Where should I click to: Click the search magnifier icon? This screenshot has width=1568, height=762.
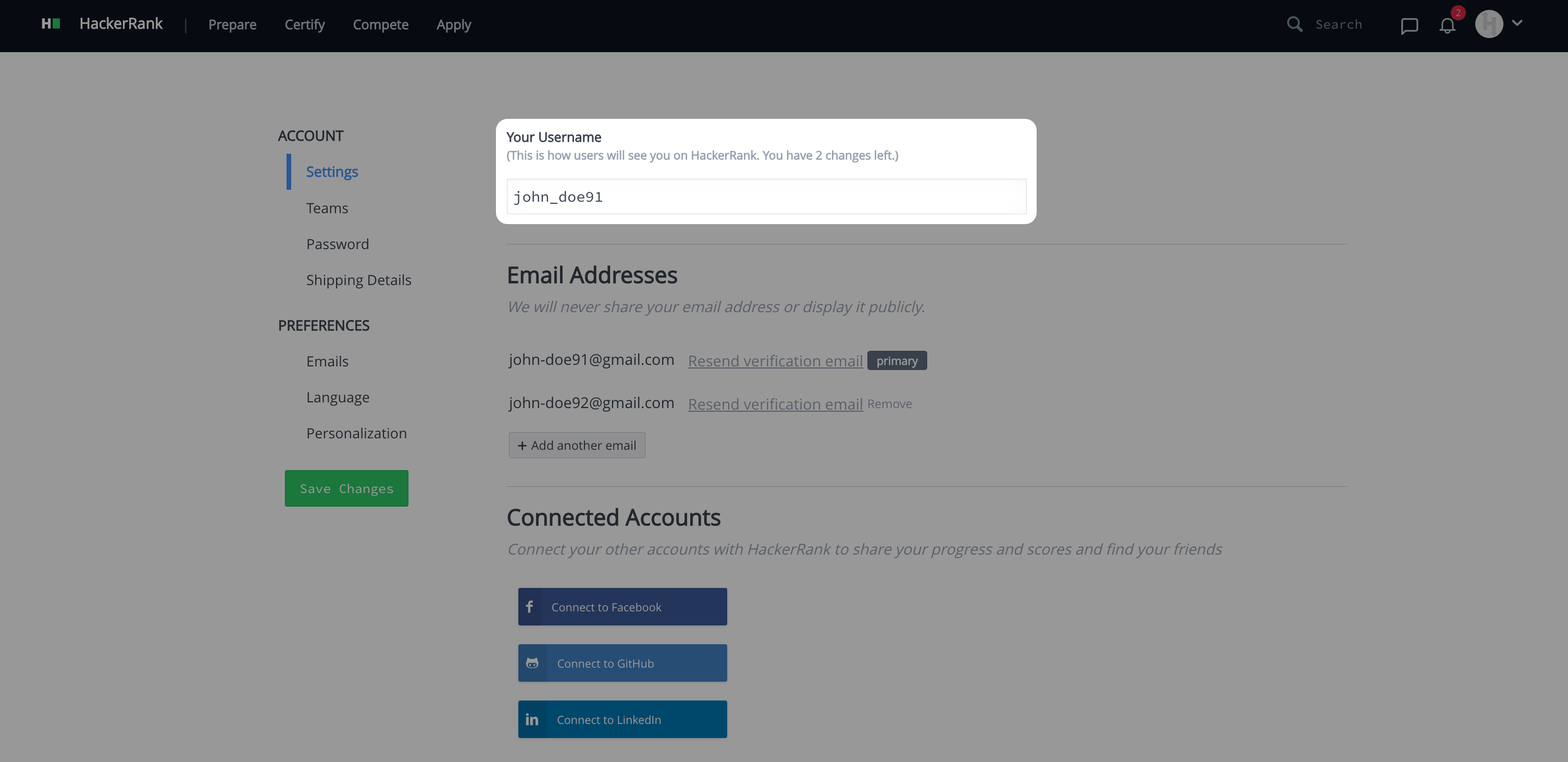point(1295,24)
